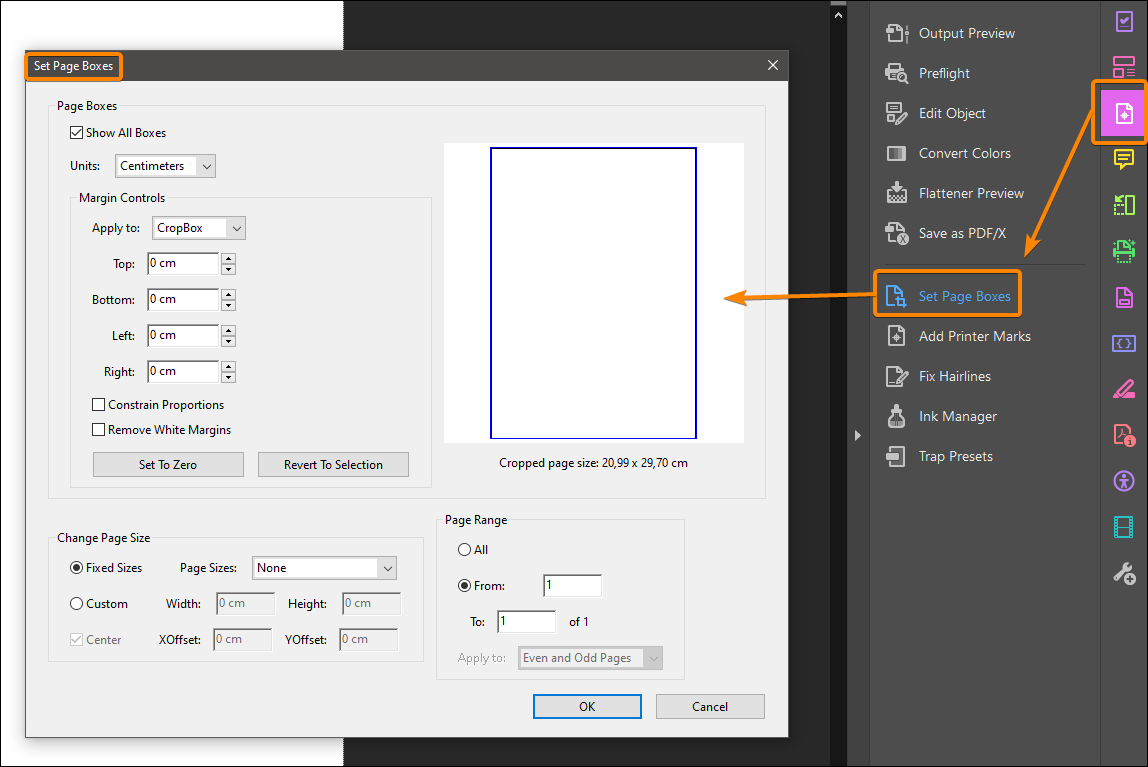Click the Set To Zero button

(x=168, y=464)
